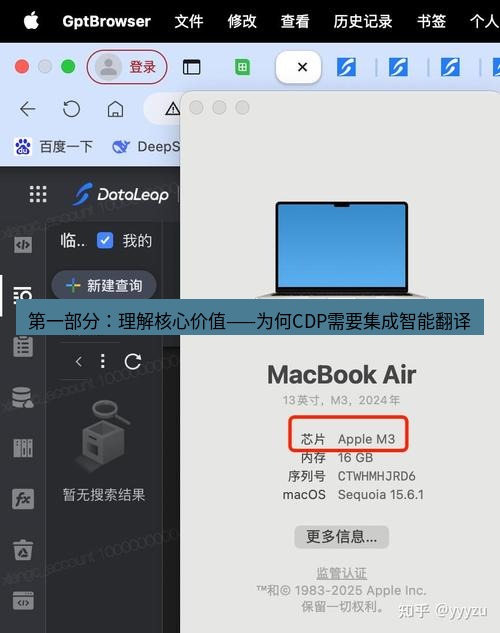Close the active tab with X
This screenshot has width=500, height=633.
[x=302, y=67]
